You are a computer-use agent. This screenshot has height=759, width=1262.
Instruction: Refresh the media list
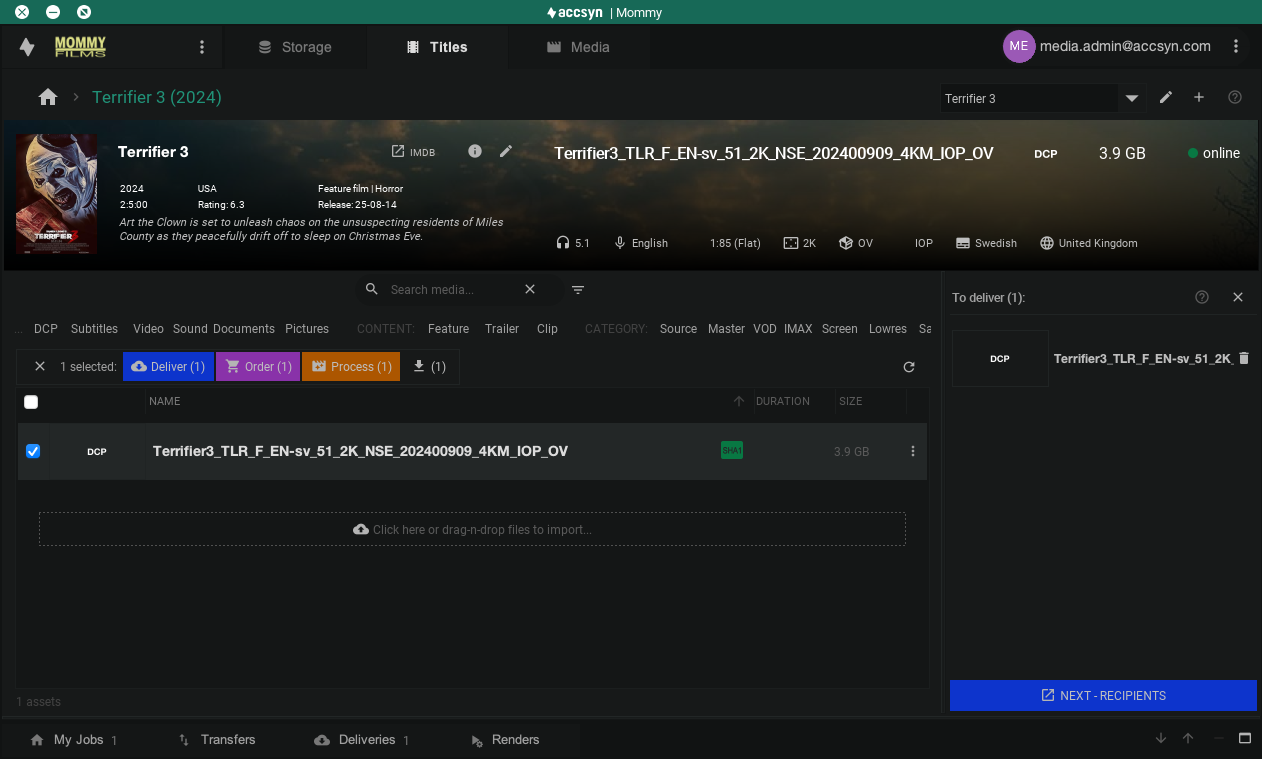(x=909, y=367)
